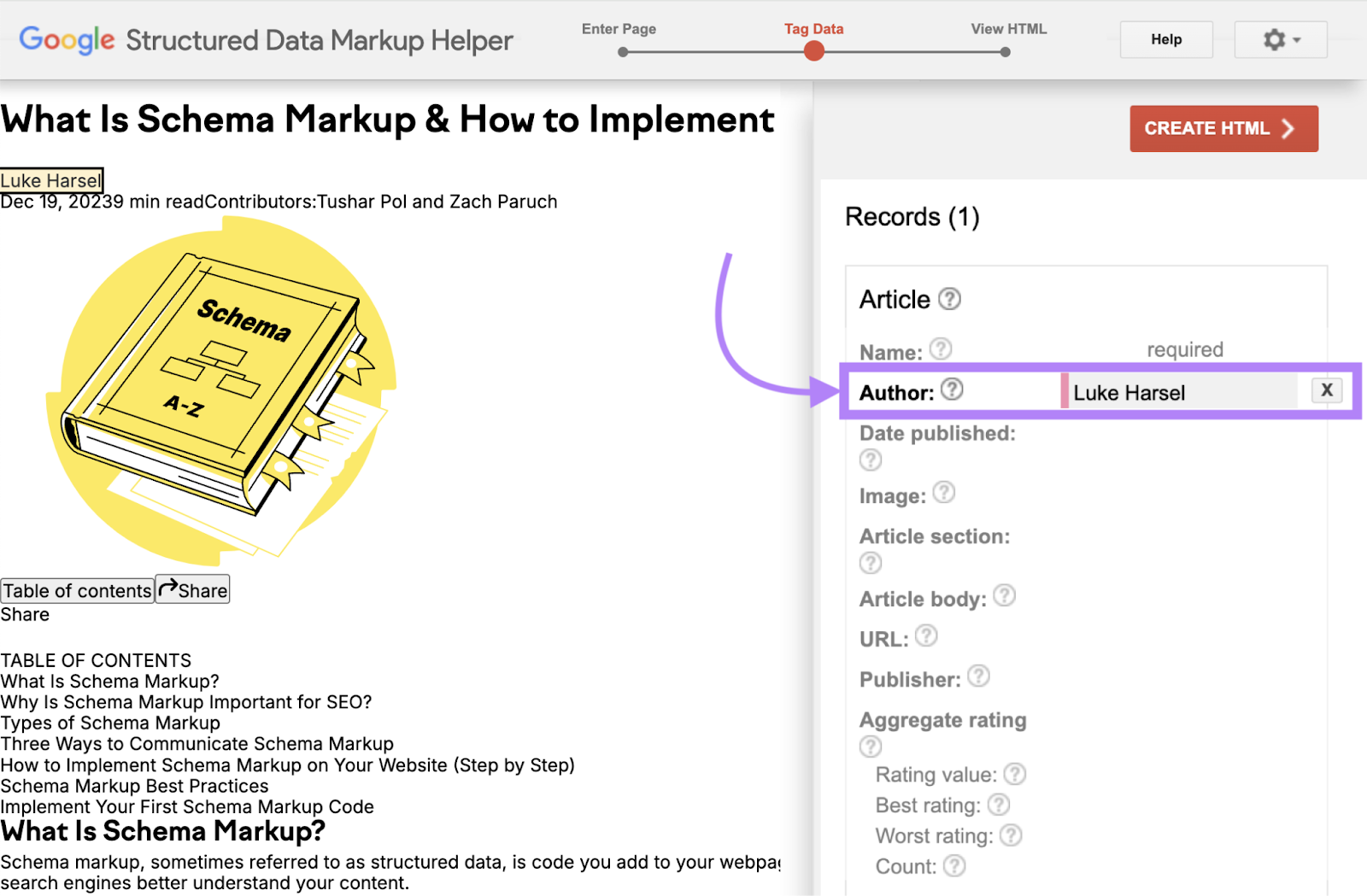This screenshot has width=1367, height=896.
Task: Jump to the View HTML step
Action: (x=1008, y=29)
